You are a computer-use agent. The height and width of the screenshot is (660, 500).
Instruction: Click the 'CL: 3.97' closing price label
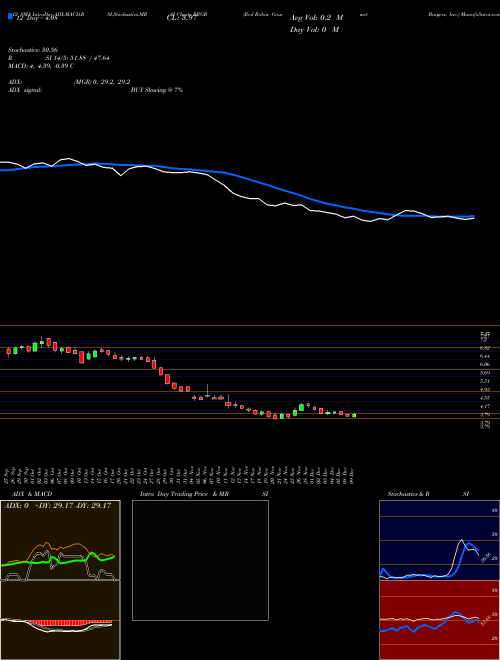182,18
